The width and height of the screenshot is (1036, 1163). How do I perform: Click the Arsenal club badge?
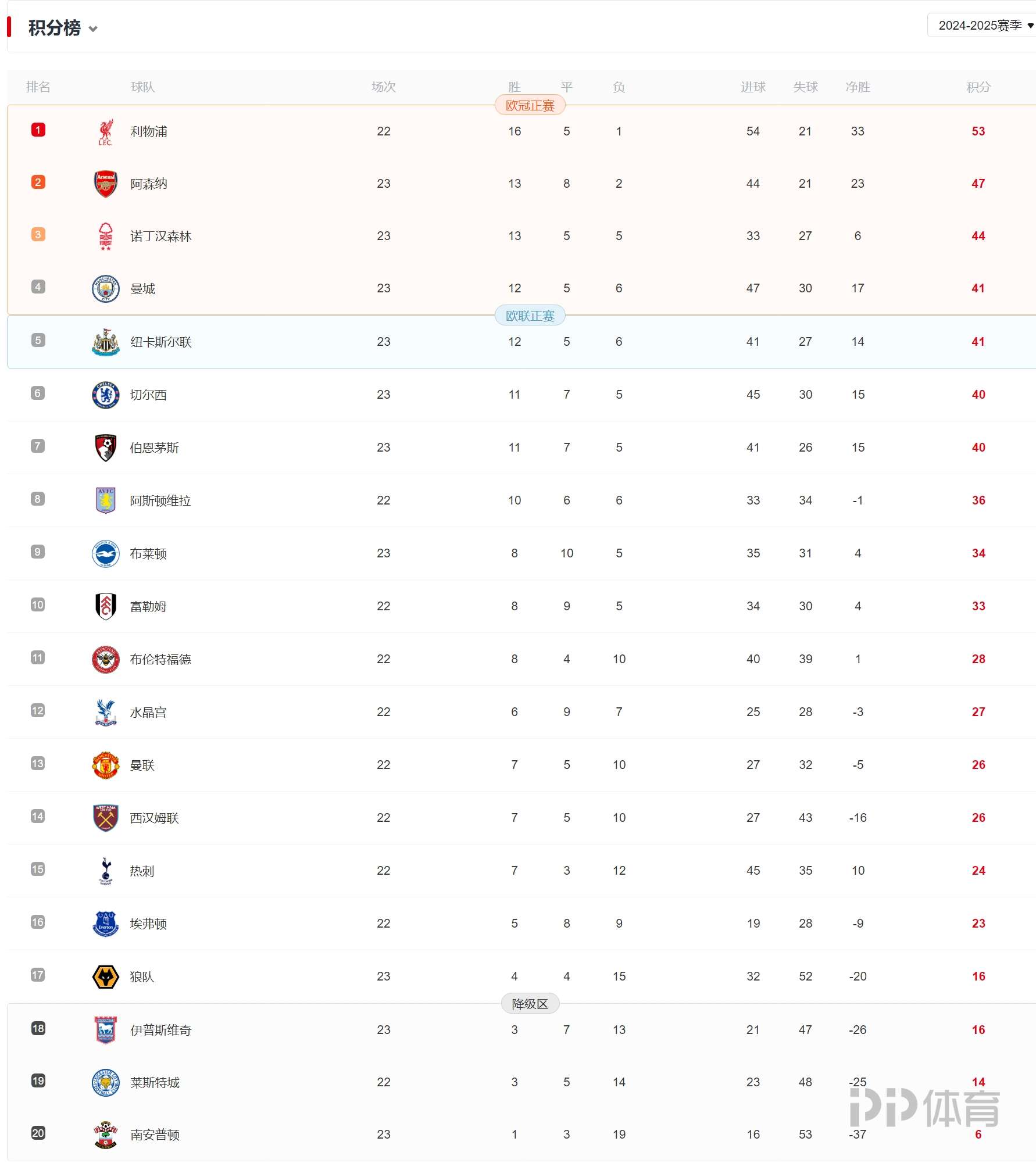(105, 184)
